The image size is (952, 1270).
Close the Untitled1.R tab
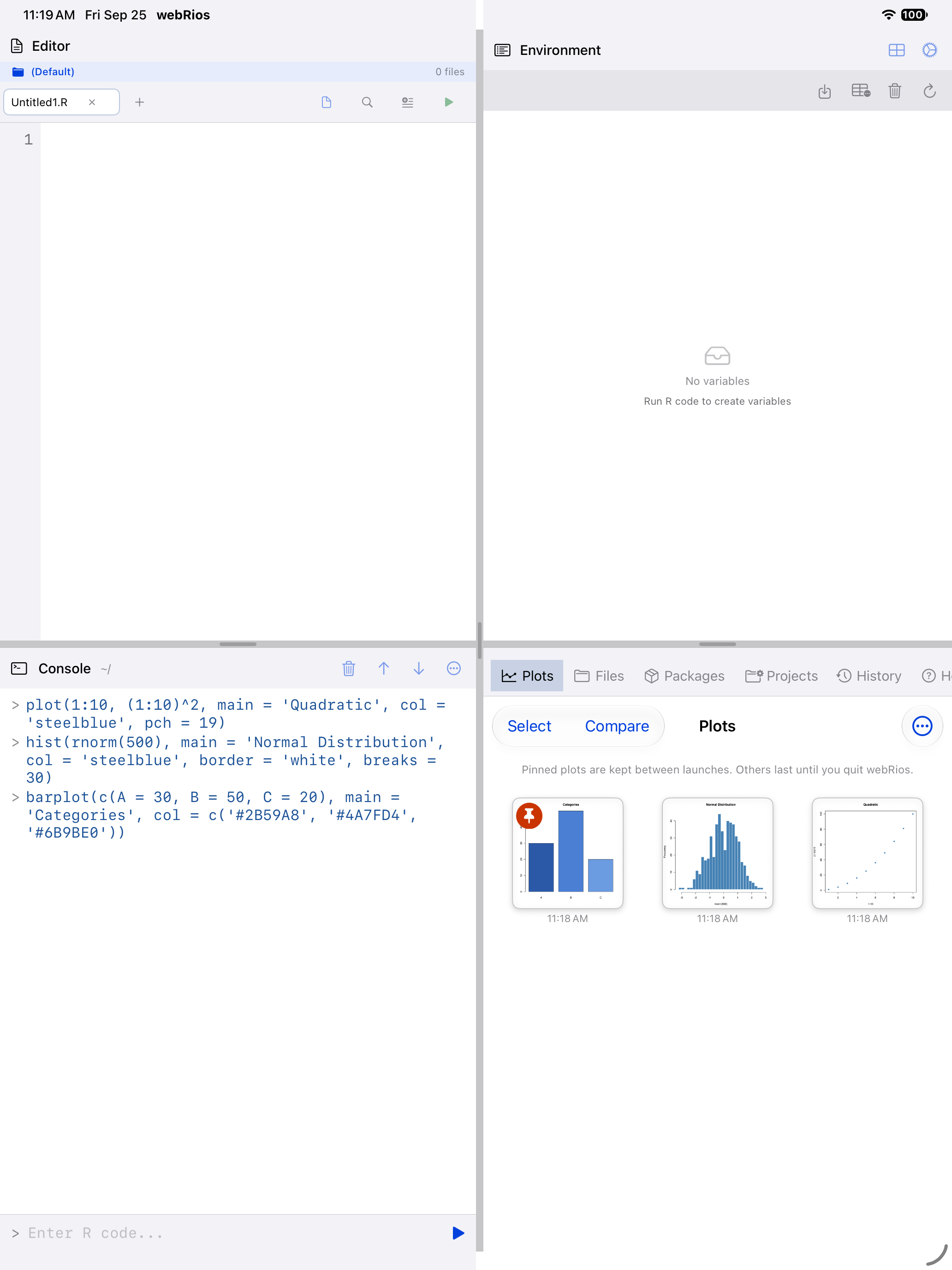92,102
